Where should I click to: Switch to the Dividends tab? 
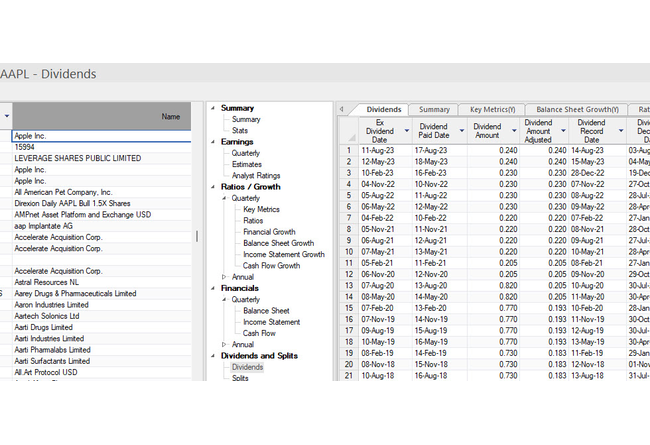click(383, 109)
